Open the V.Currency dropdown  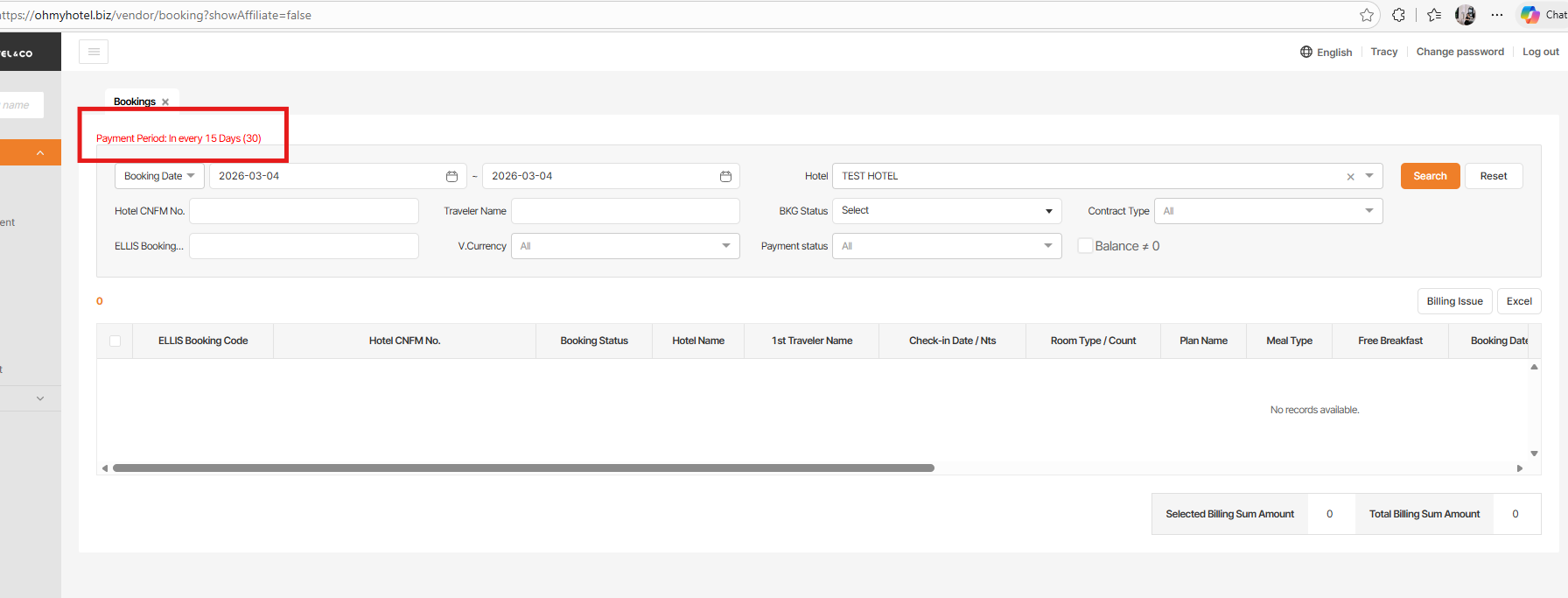click(626, 246)
